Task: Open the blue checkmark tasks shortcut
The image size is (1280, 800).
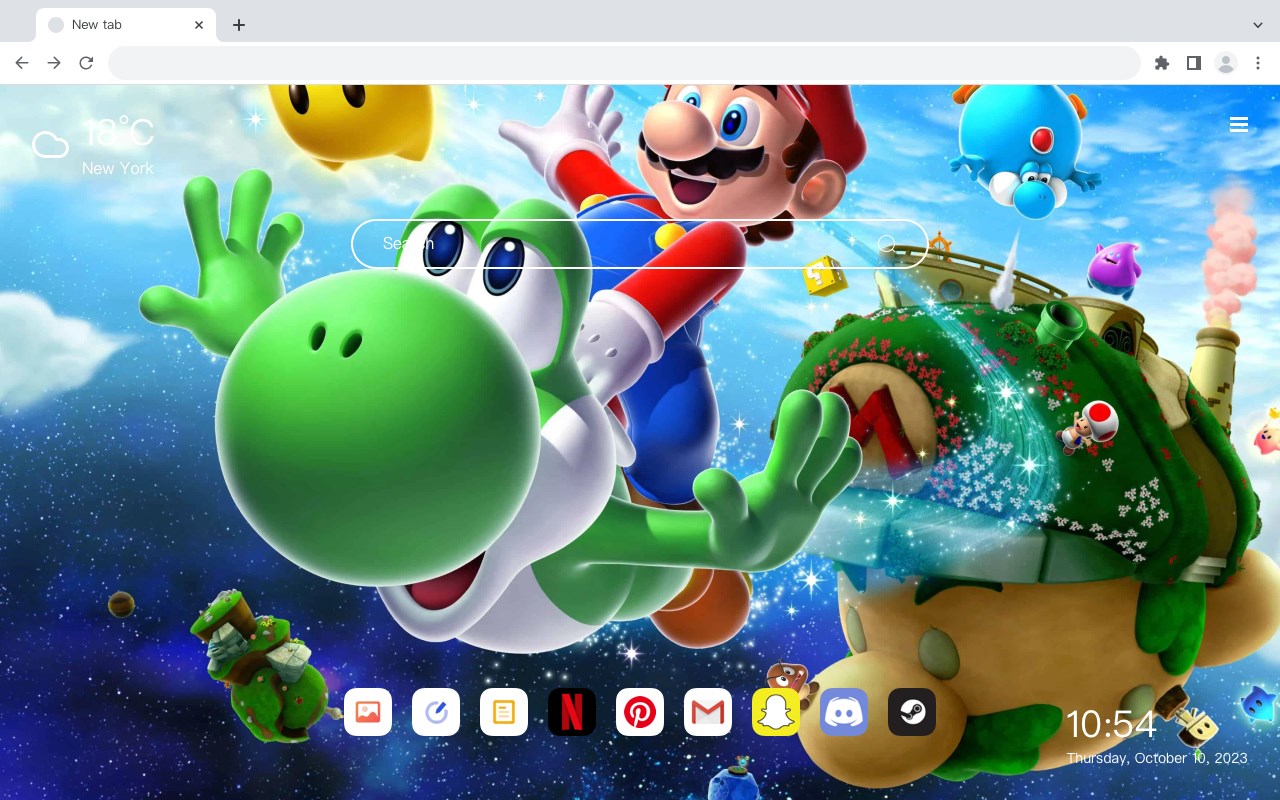Action: (436, 712)
